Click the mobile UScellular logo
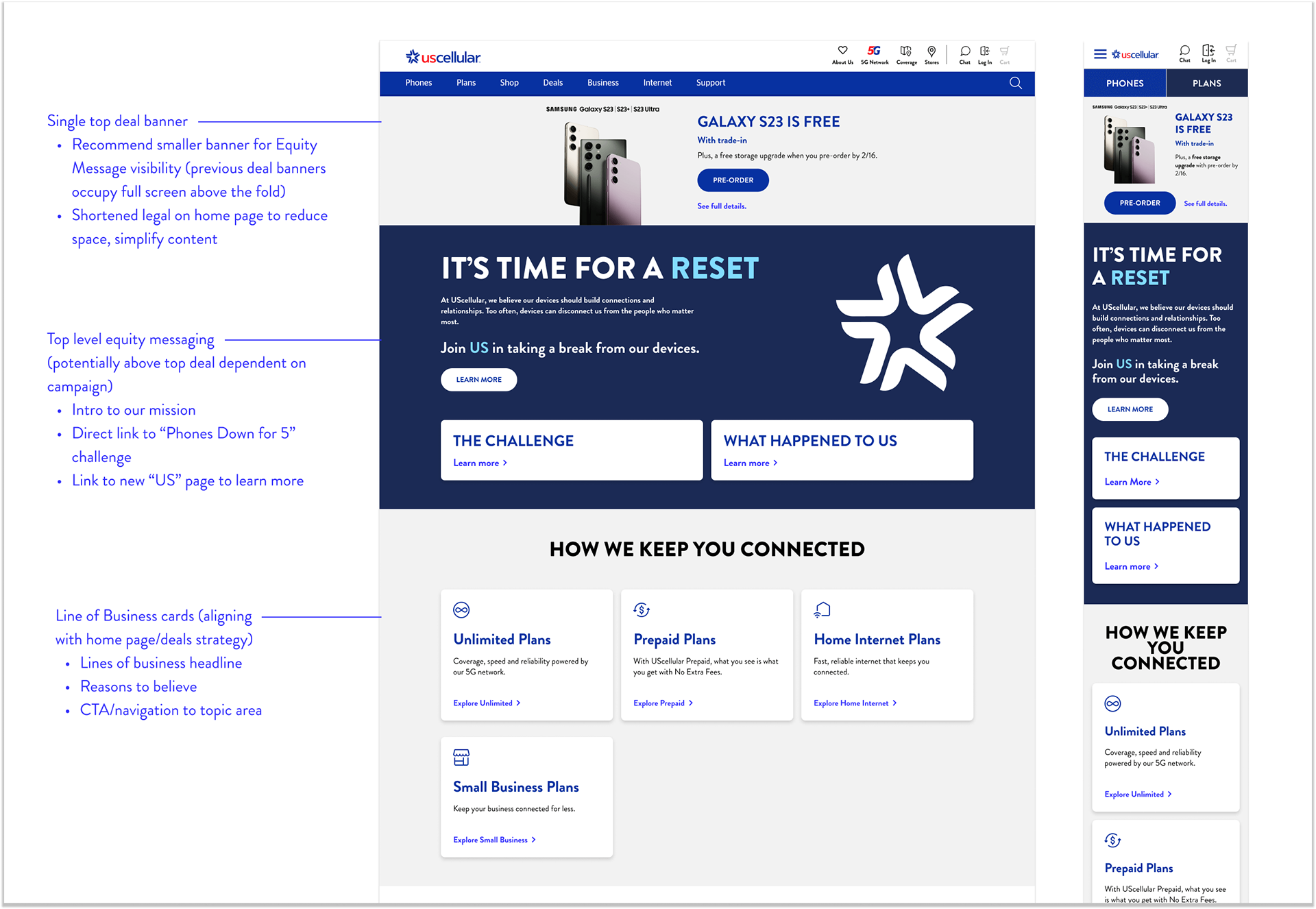This screenshot has height=909, width=1316. click(1135, 54)
